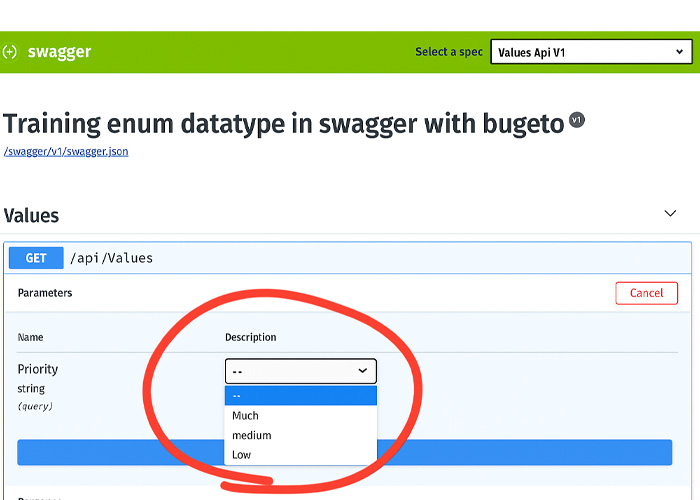Click the V1 version badge
Viewport: 700px width, 500px height.
pos(577,120)
